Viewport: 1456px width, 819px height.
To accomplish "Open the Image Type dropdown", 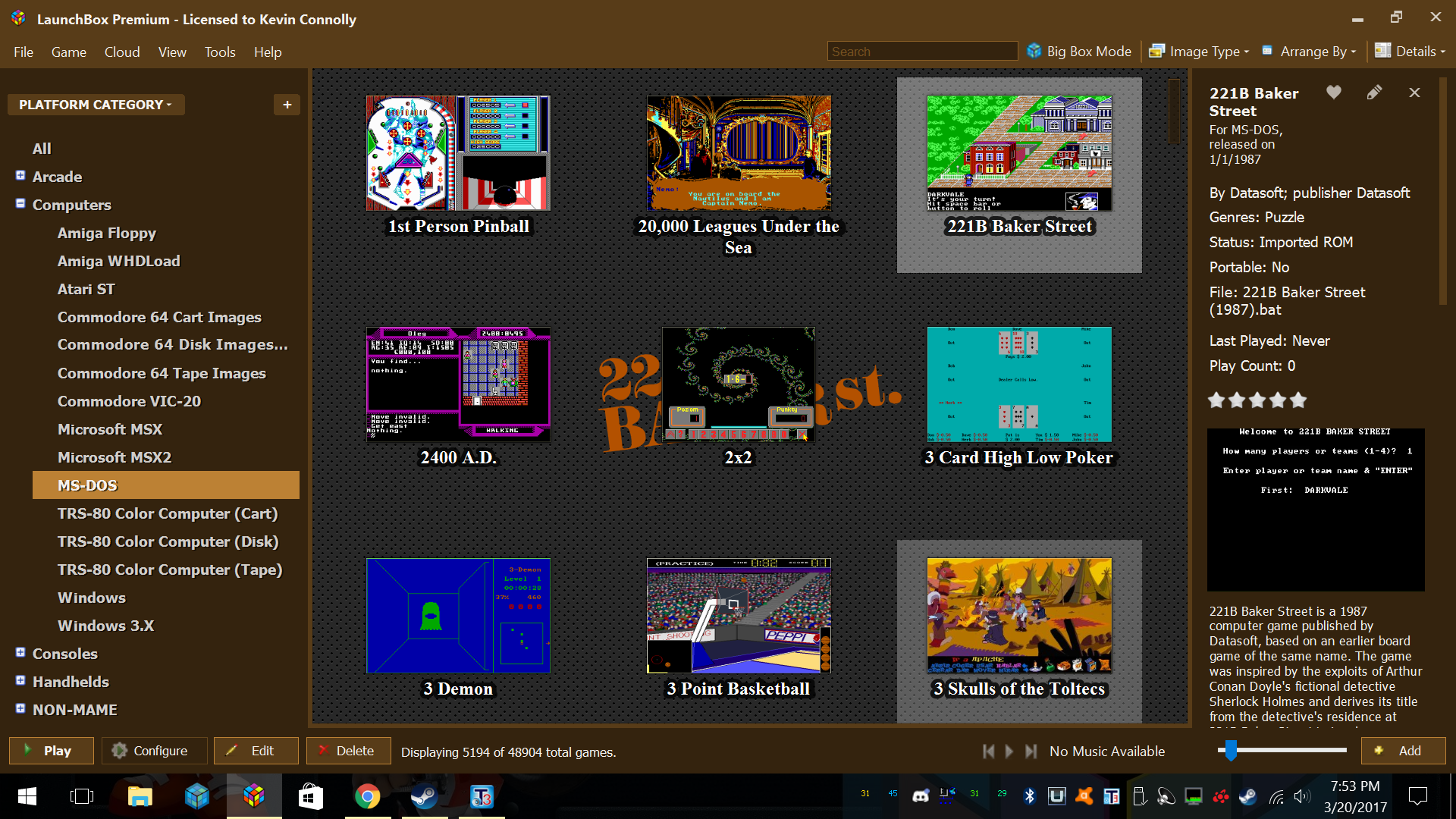I will [1199, 52].
